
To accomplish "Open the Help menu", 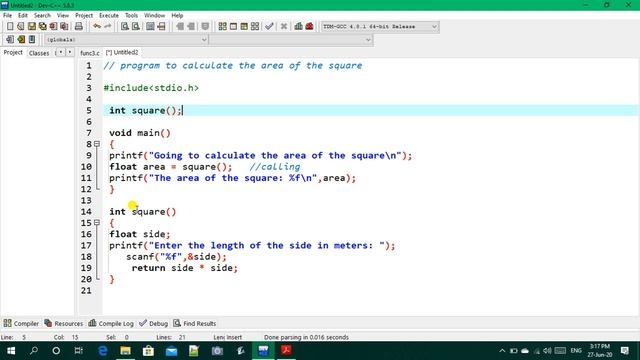I will click(x=177, y=16).
